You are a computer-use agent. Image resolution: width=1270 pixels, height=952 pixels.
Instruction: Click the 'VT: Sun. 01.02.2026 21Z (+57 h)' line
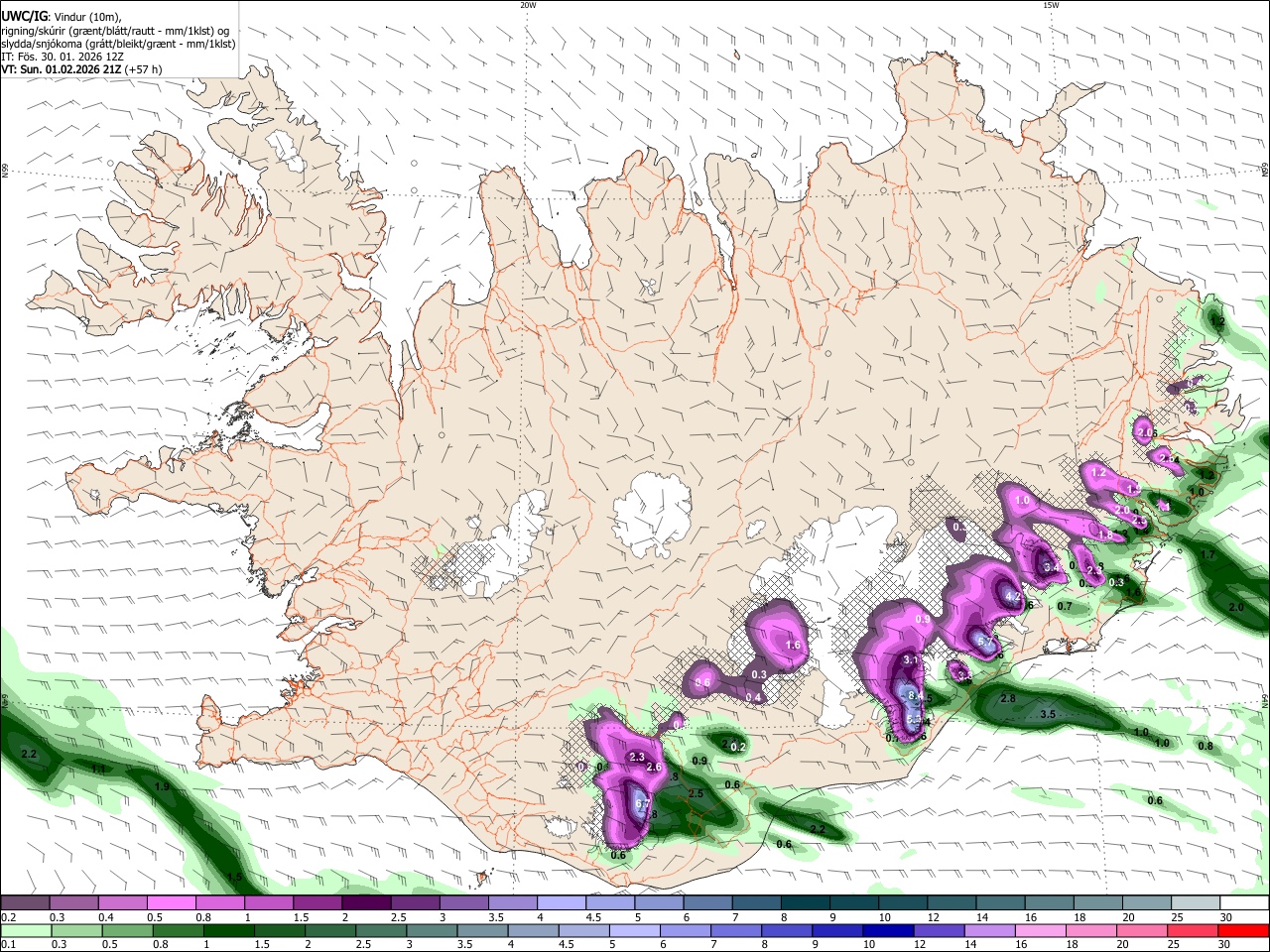(81, 69)
